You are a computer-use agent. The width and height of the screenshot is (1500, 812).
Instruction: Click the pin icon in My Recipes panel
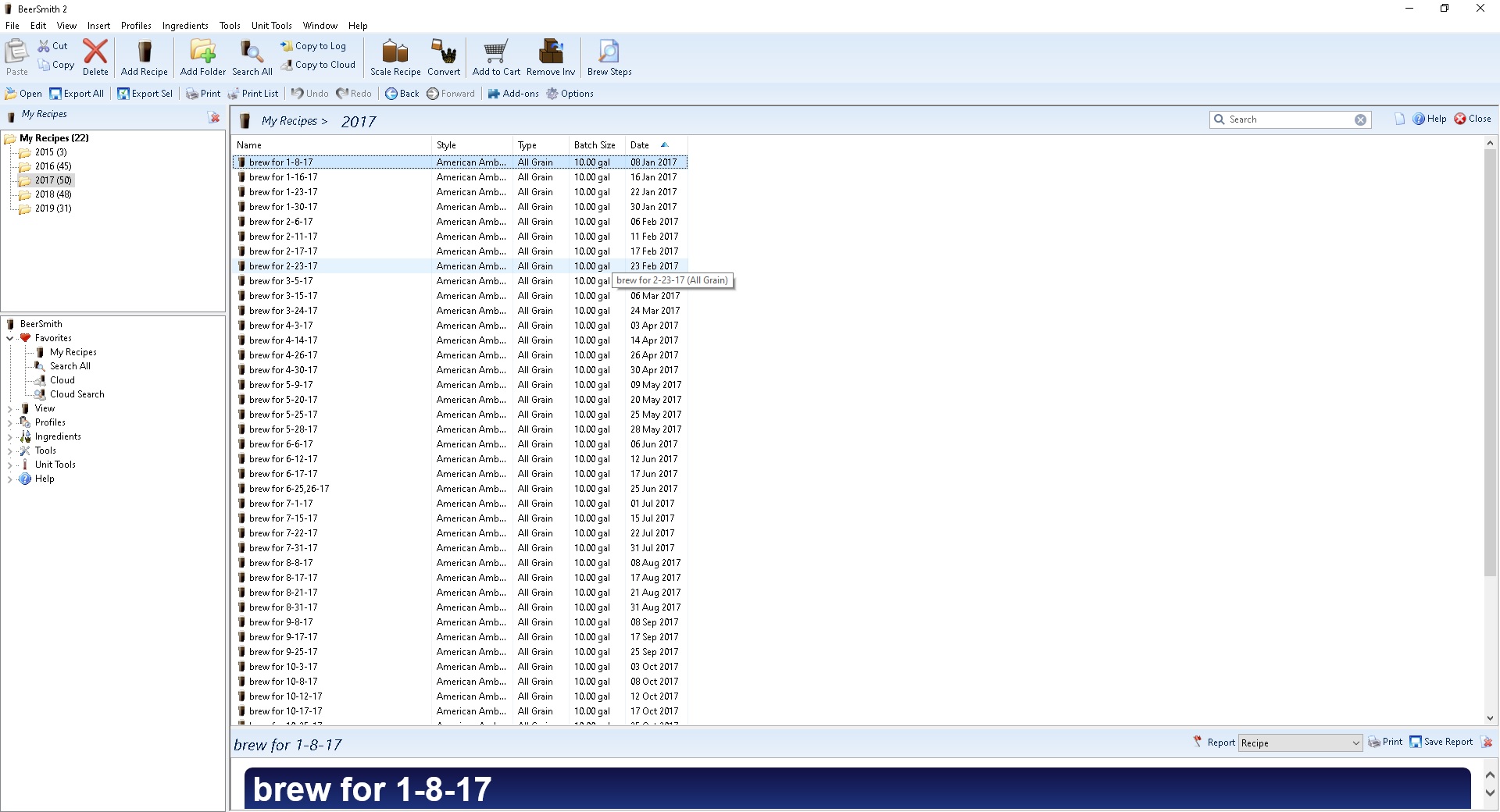213,117
